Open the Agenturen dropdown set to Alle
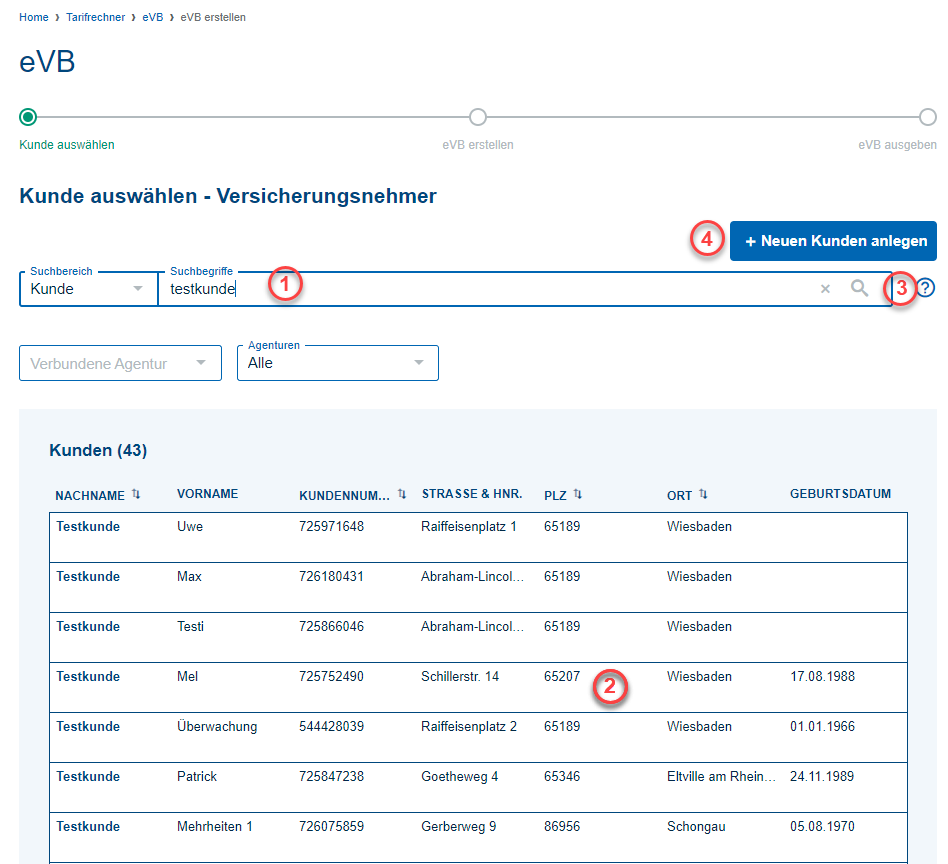948x864 pixels. click(337, 363)
